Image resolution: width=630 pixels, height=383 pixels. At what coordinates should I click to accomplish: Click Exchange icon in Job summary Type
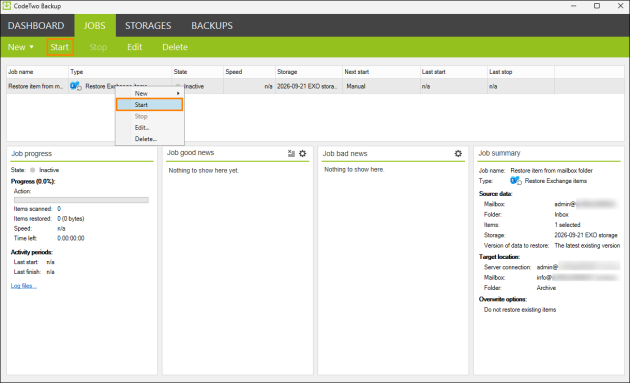516,181
